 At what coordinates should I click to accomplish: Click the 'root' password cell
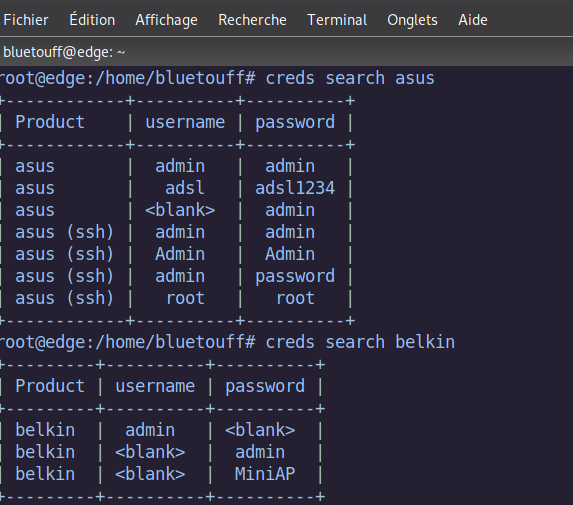tap(295, 298)
